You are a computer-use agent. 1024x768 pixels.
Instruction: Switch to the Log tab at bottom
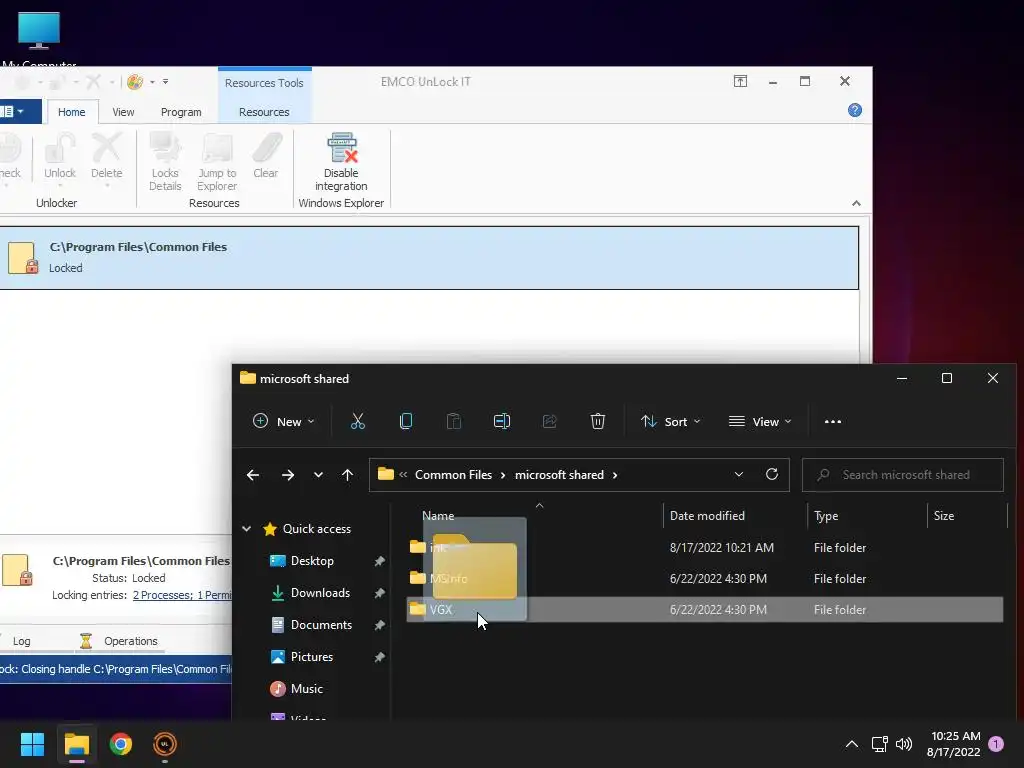pos(22,641)
